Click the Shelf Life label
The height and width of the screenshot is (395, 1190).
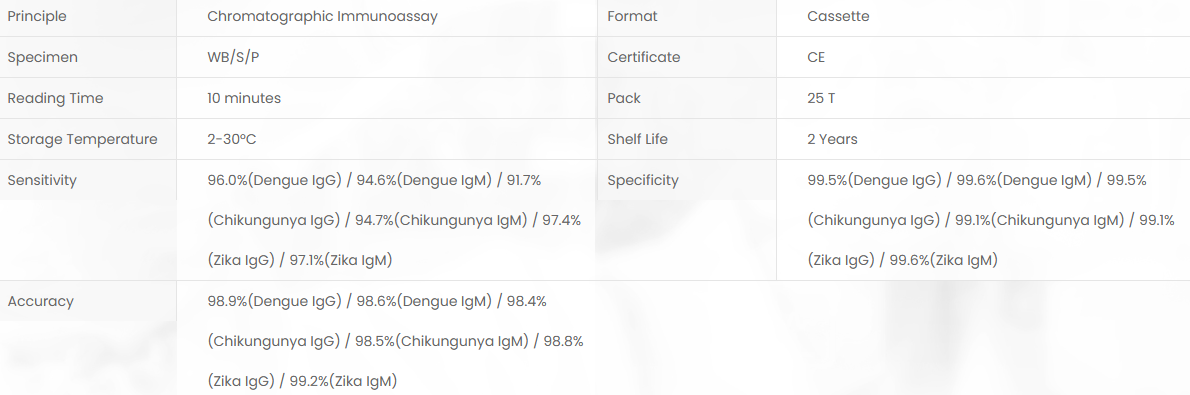(x=638, y=139)
